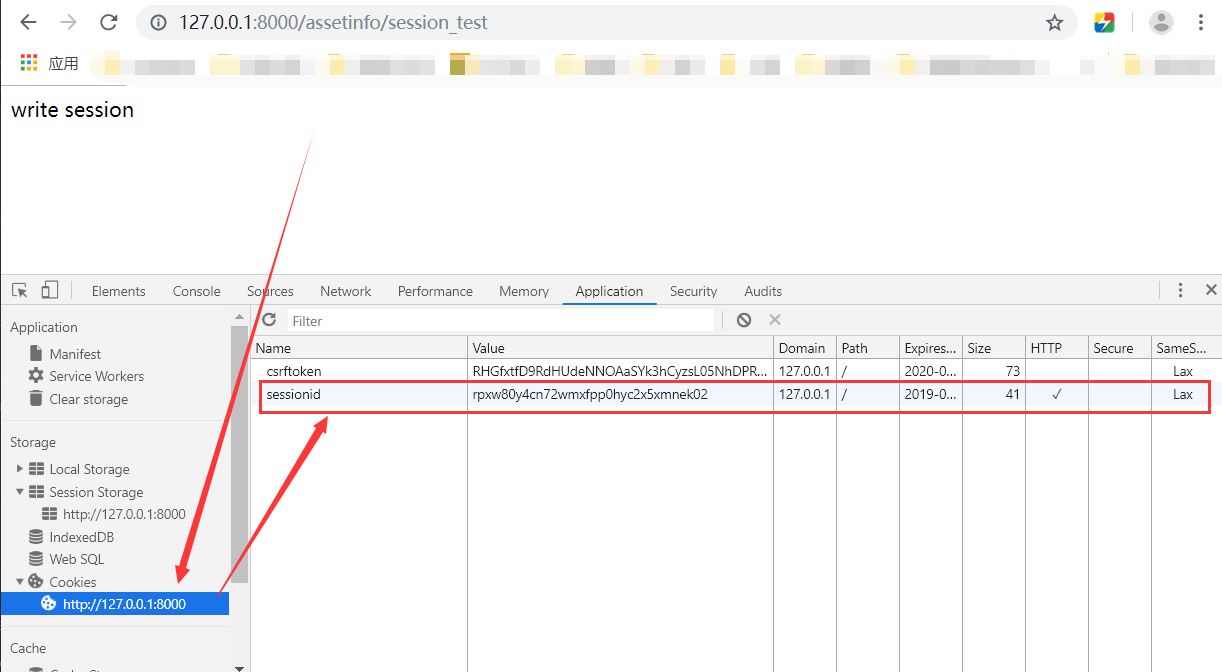Click the size value 41 of sessionid
The width and height of the screenshot is (1222, 672).
(1013, 394)
